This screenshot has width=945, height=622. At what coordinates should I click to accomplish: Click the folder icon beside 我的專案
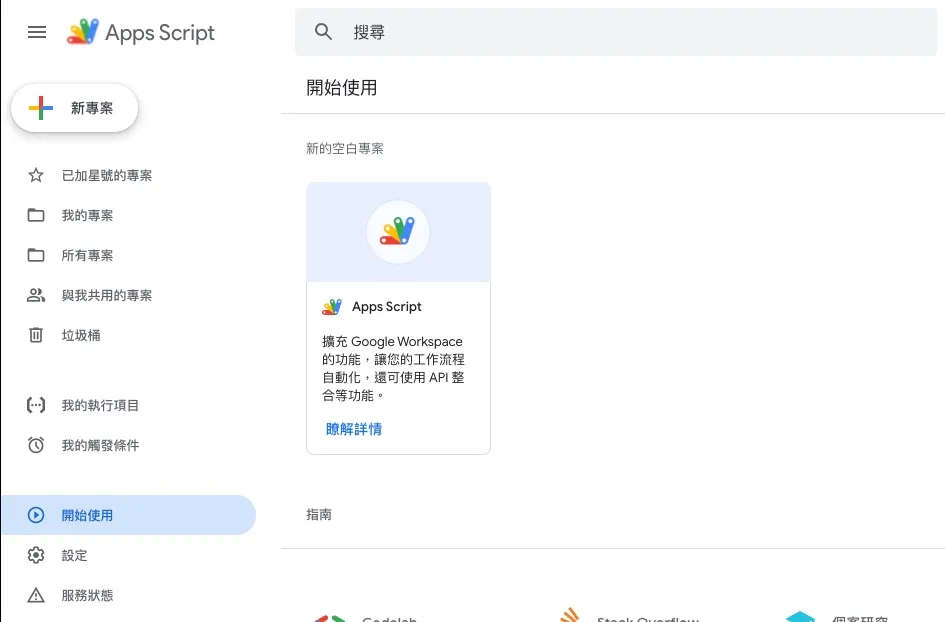pos(36,215)
